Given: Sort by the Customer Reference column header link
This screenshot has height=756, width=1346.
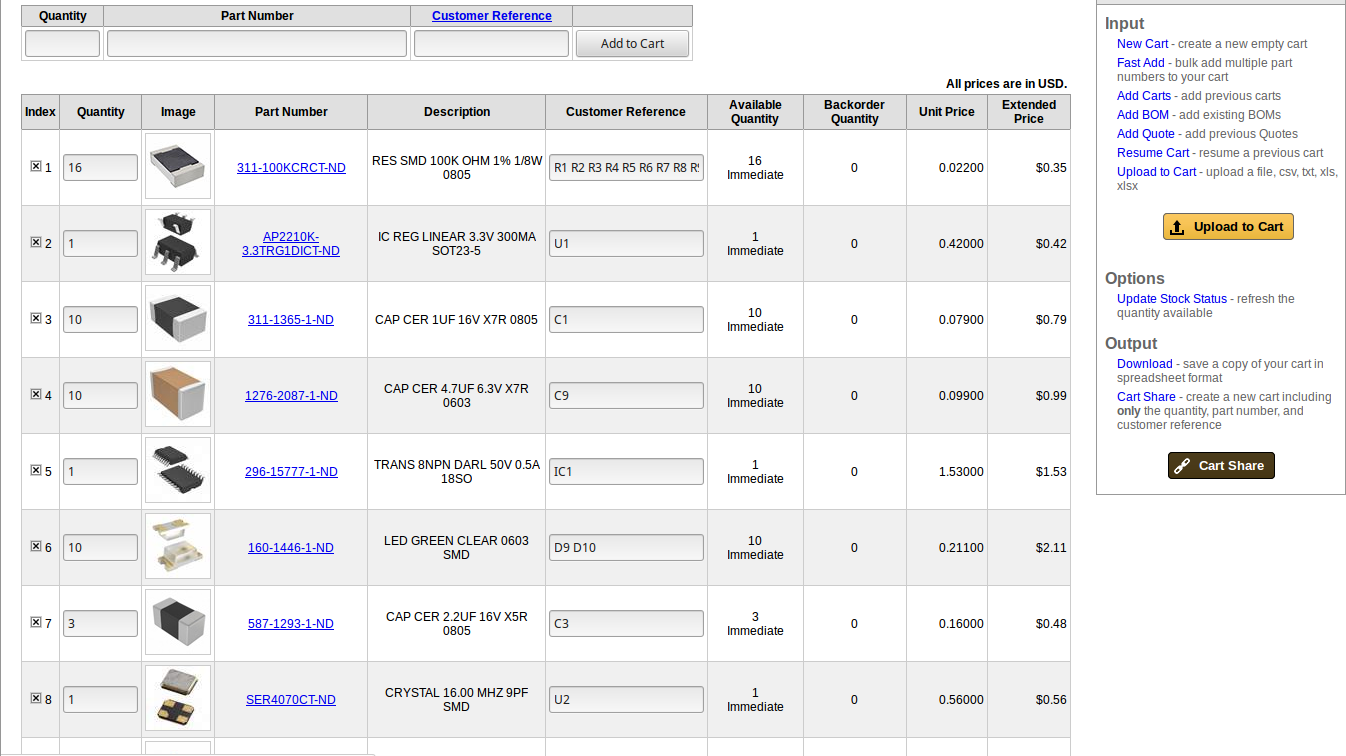Looking at the screenshot, I should tap(491, 15).
